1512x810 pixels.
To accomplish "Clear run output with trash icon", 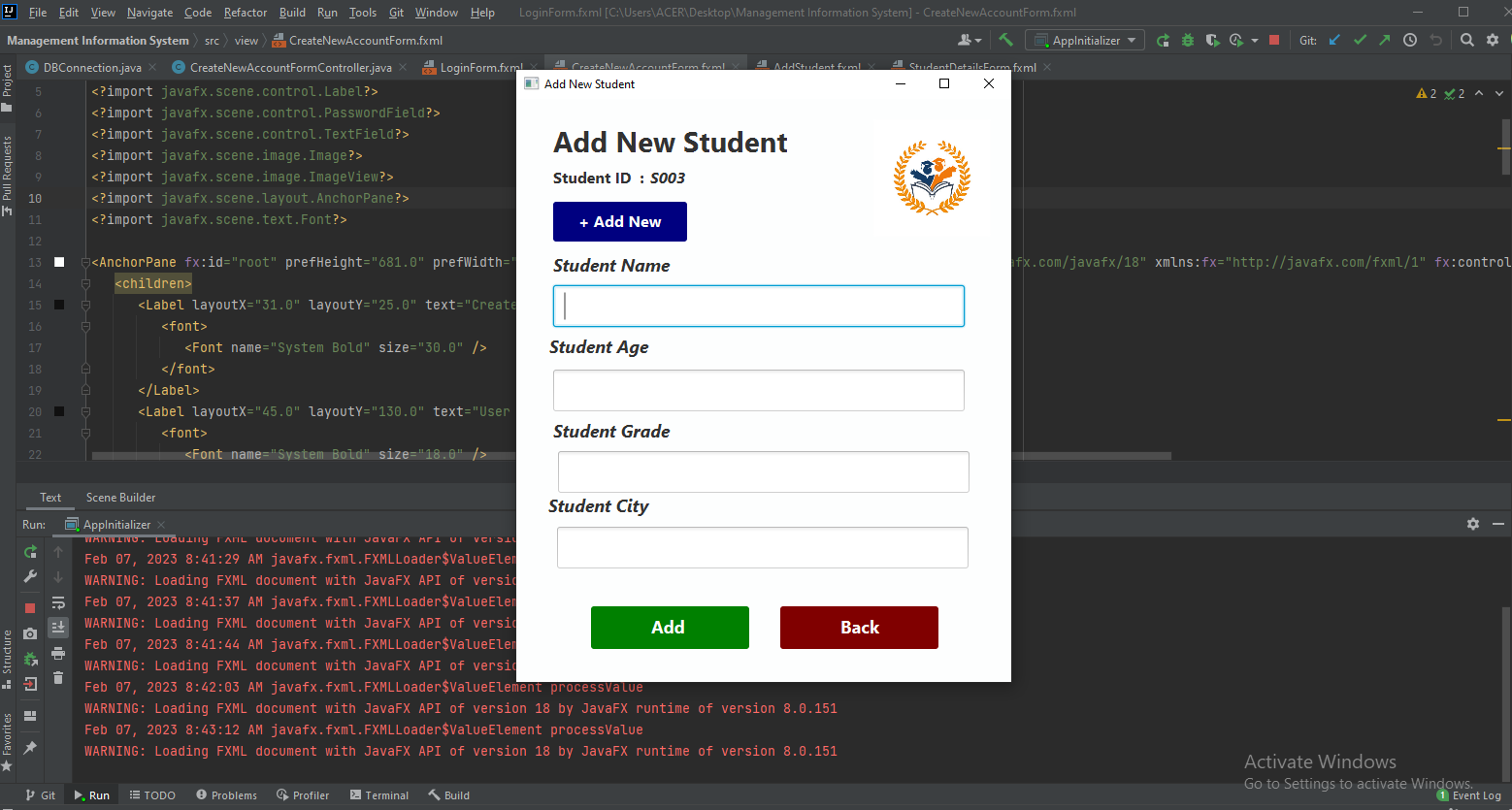I will pyautogui.click(x=58, y=676).
